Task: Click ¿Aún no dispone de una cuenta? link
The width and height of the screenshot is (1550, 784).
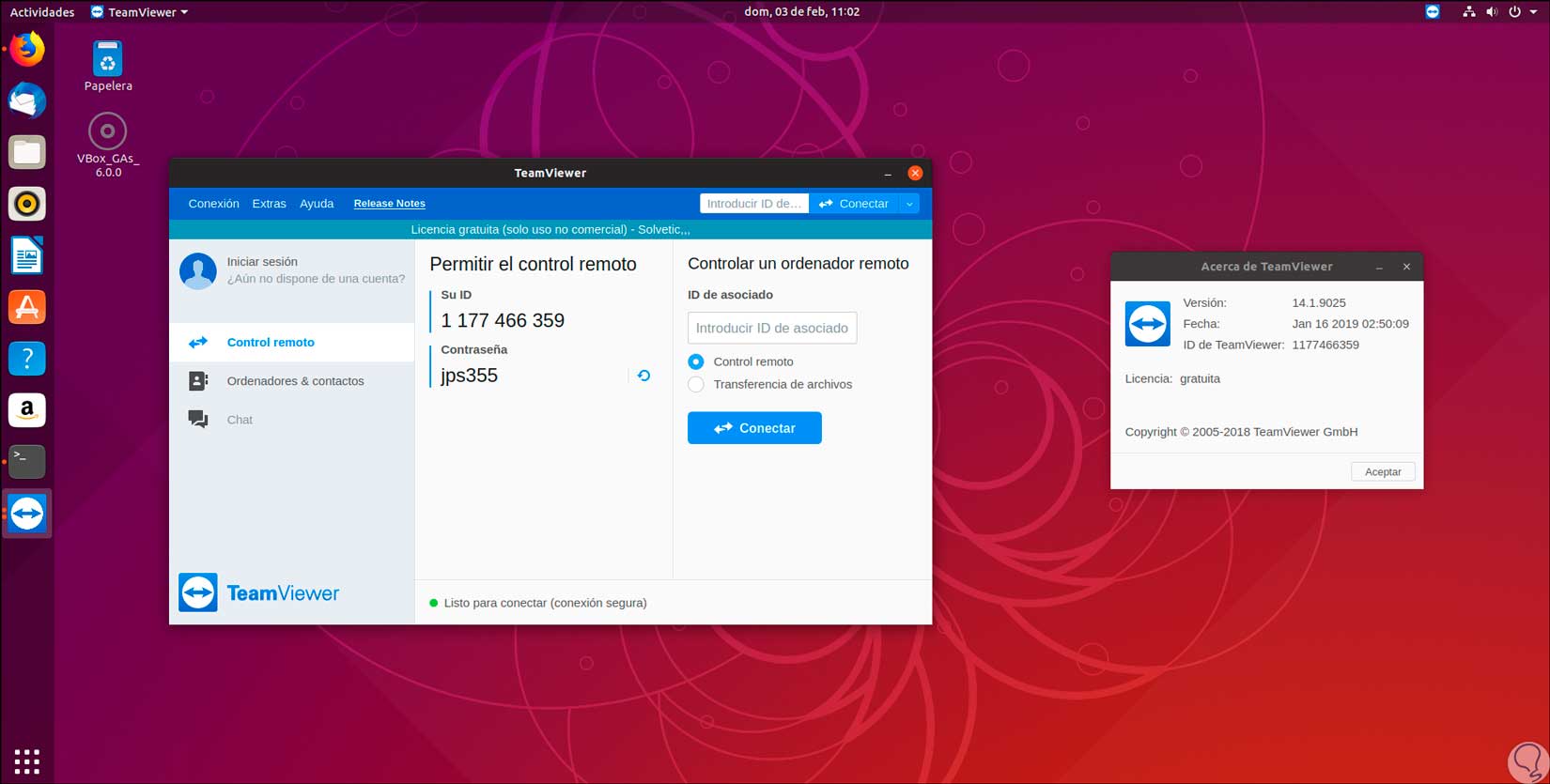Action: (316, 279)
